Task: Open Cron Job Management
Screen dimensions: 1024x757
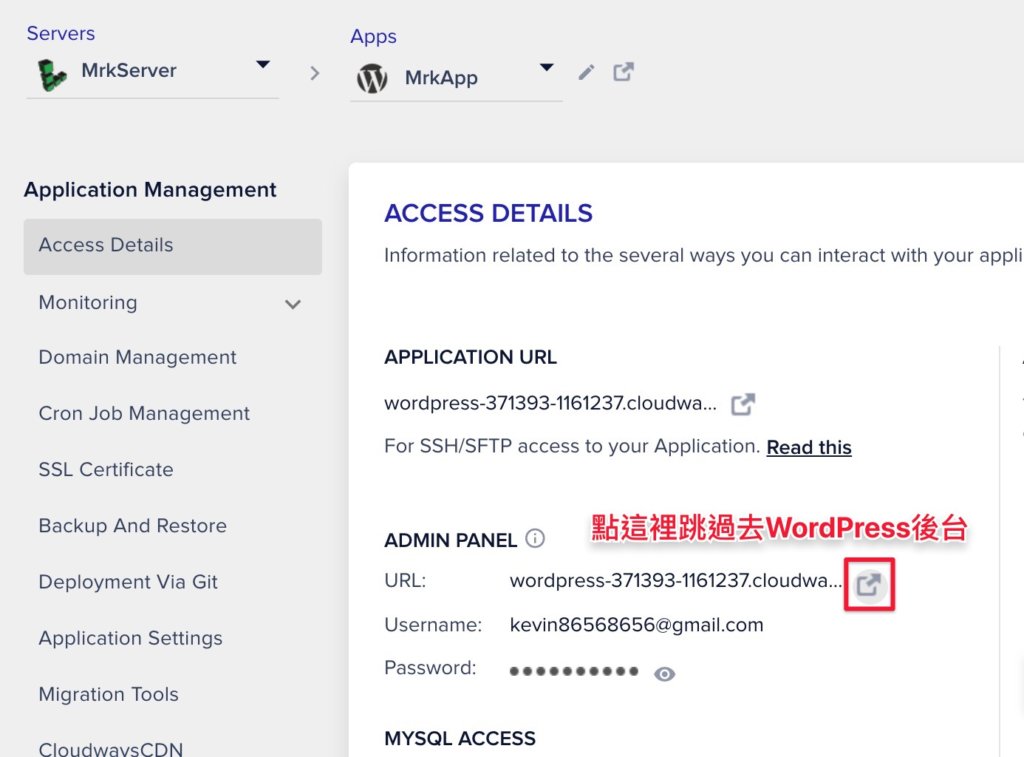Action: coord(144,413)
